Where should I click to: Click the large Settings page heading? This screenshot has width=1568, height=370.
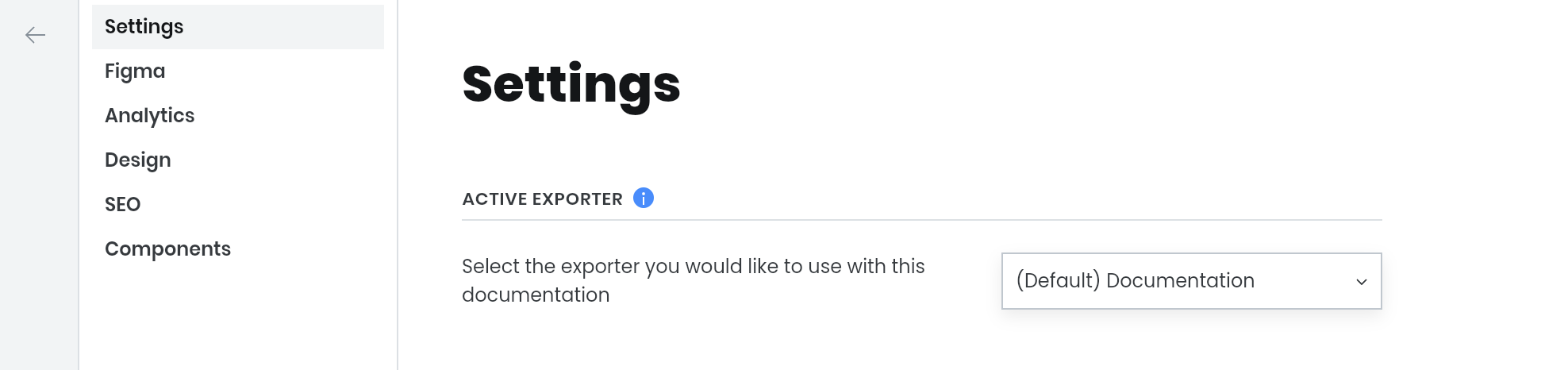pos(571,85)
